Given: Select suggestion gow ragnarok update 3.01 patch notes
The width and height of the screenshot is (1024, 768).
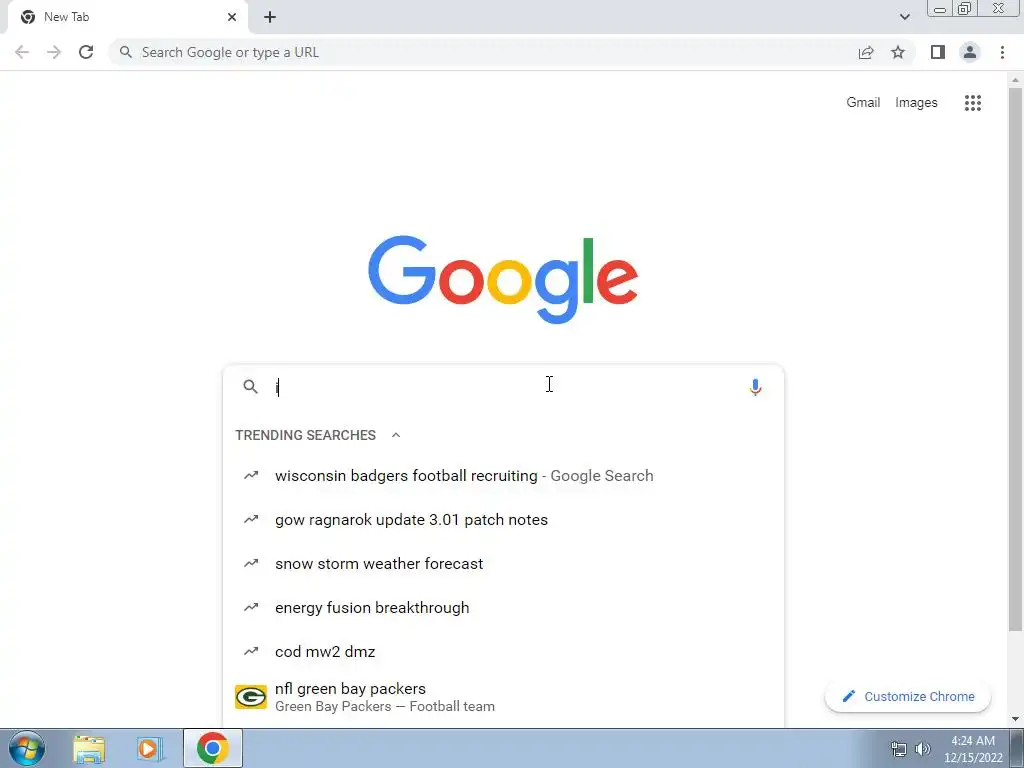Looking at the screenshot, I should (503, 520).
